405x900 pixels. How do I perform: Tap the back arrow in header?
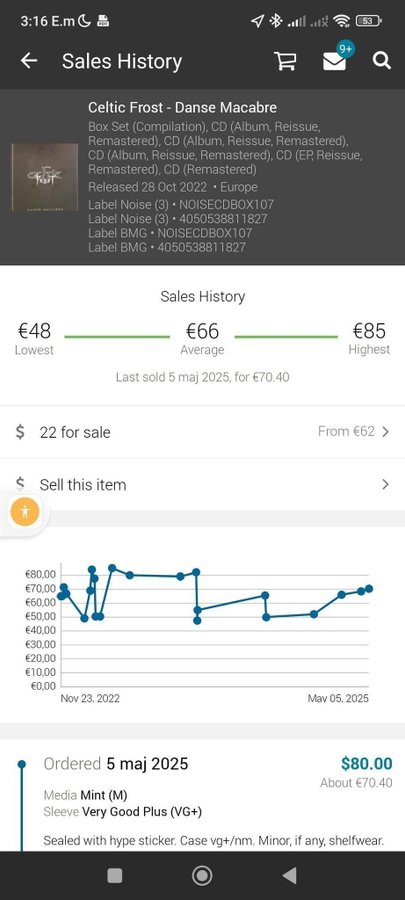pos(29,61)
